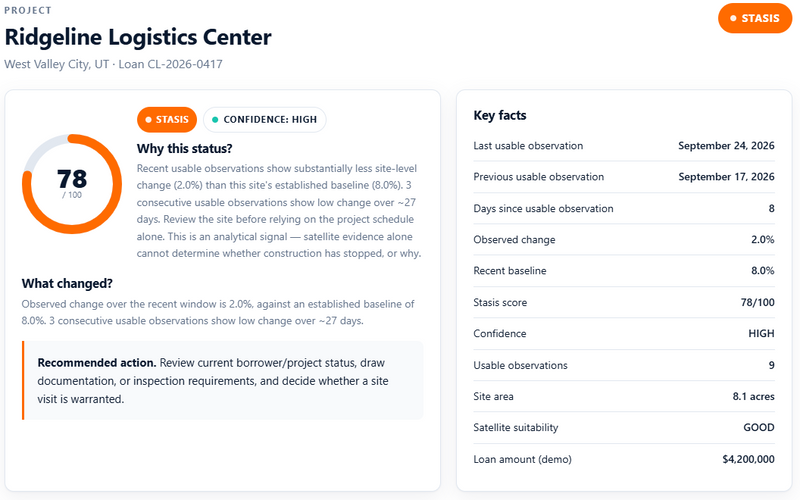
Task: Click the Days since usable observation row
Action: coord(623,208)
